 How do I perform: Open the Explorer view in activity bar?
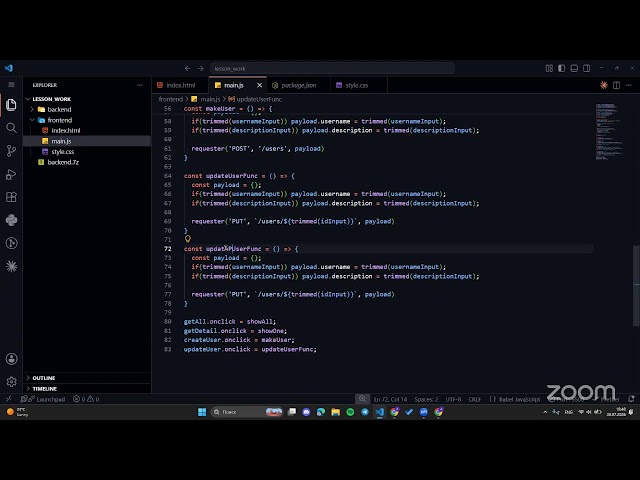click(11, 105)
